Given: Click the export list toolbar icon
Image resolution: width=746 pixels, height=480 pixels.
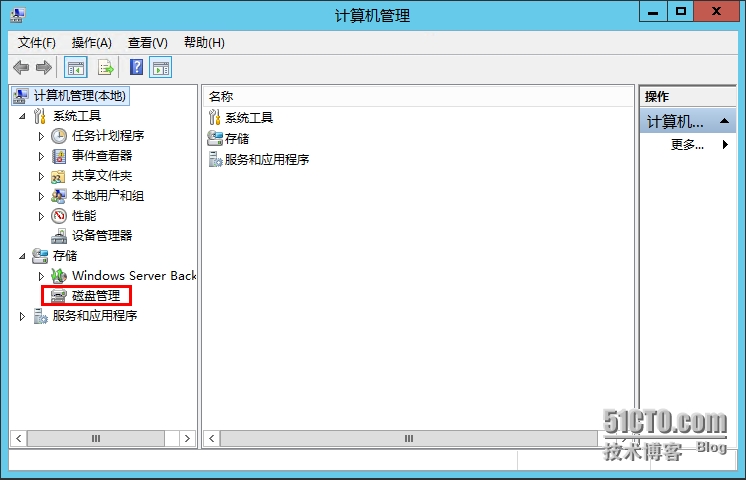Looking at the screenshot, I should click(106, 68).
